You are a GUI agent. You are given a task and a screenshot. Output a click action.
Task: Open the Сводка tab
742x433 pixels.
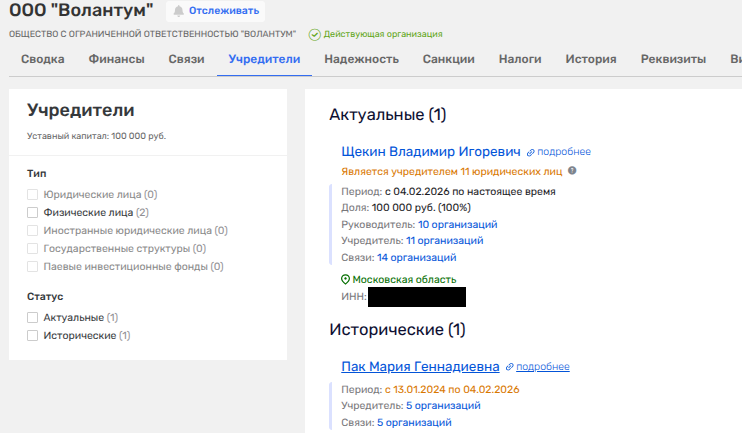(43, 59)
